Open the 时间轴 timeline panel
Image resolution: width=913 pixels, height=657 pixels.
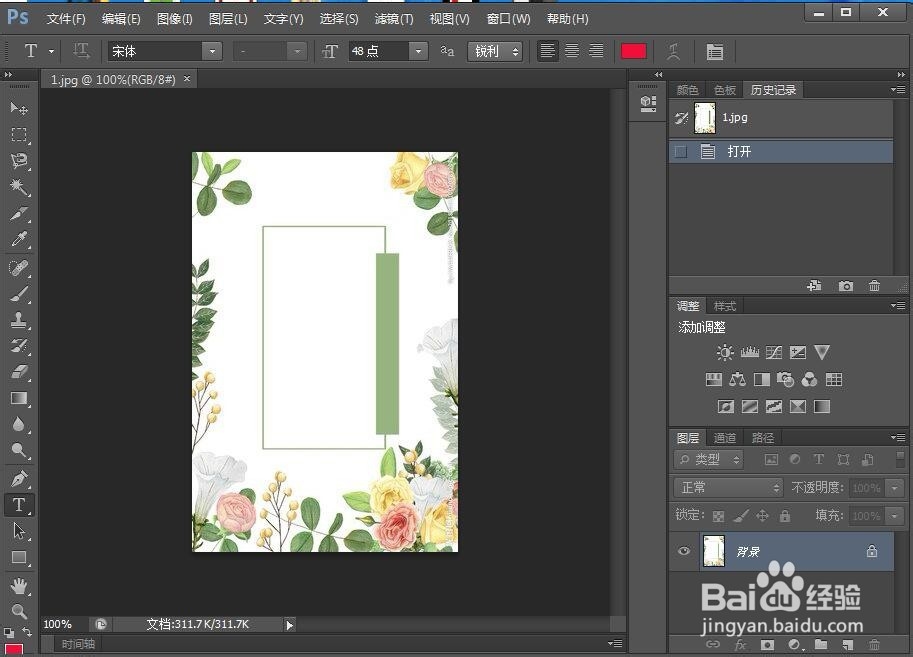[78, 644]
